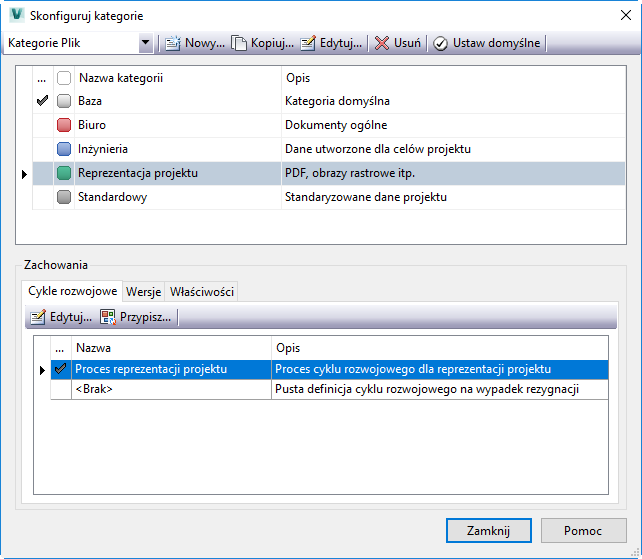
Task: Toggle checkbox for Proces reprezentacji projektu
Action: point(61,369)
